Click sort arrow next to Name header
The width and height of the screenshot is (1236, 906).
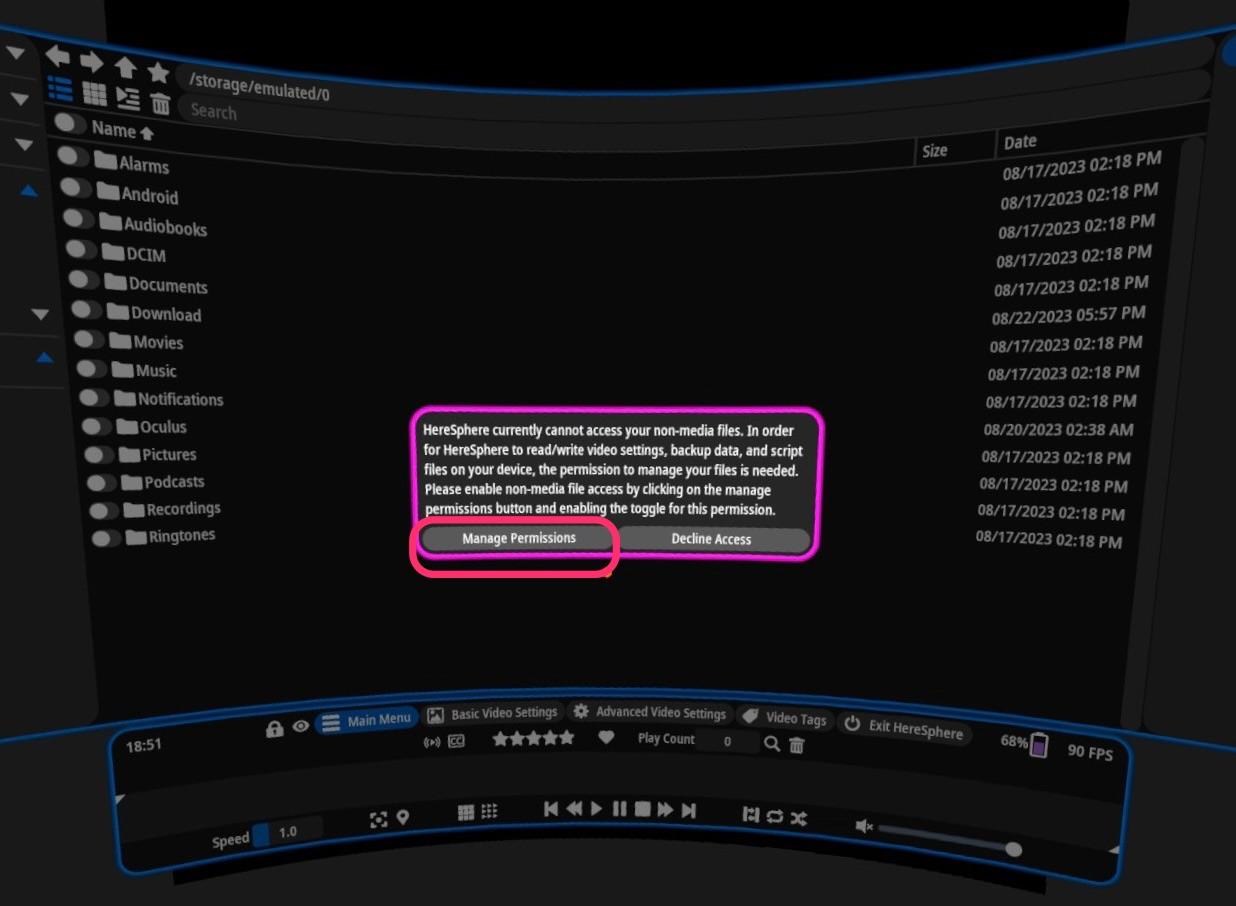click(147, 133)
